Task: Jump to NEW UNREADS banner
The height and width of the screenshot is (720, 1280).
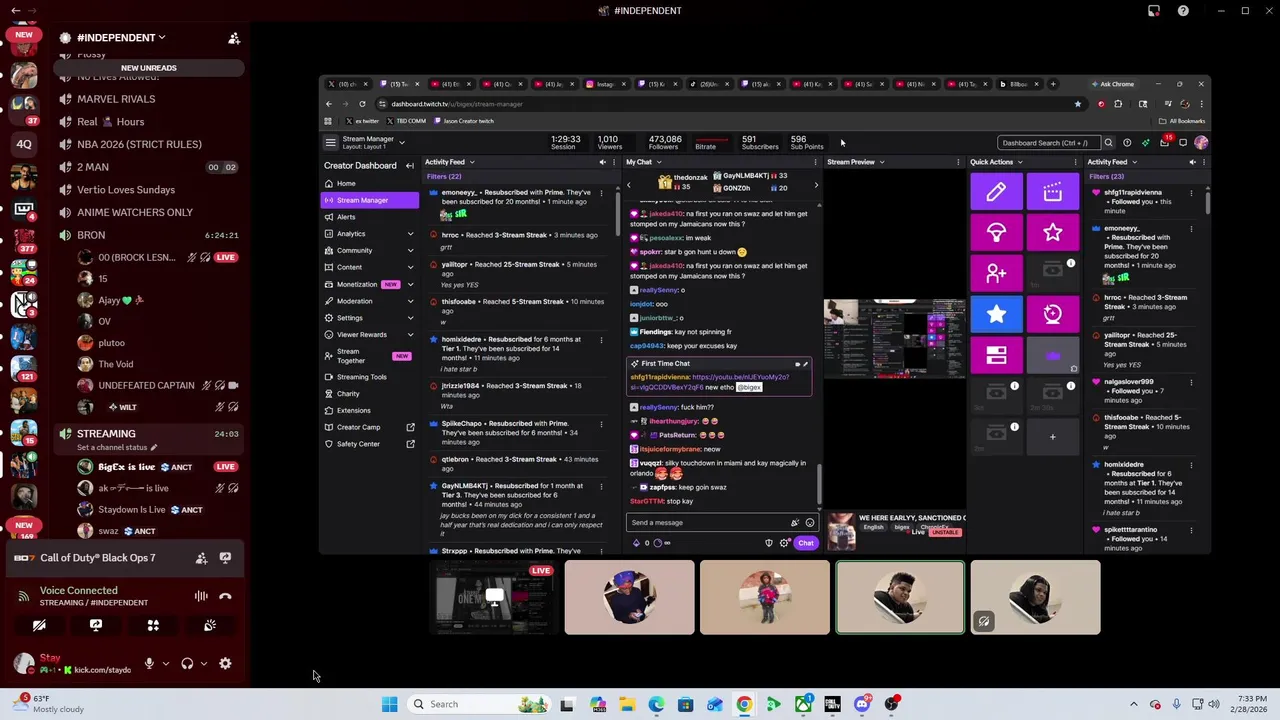Action: 149,68
